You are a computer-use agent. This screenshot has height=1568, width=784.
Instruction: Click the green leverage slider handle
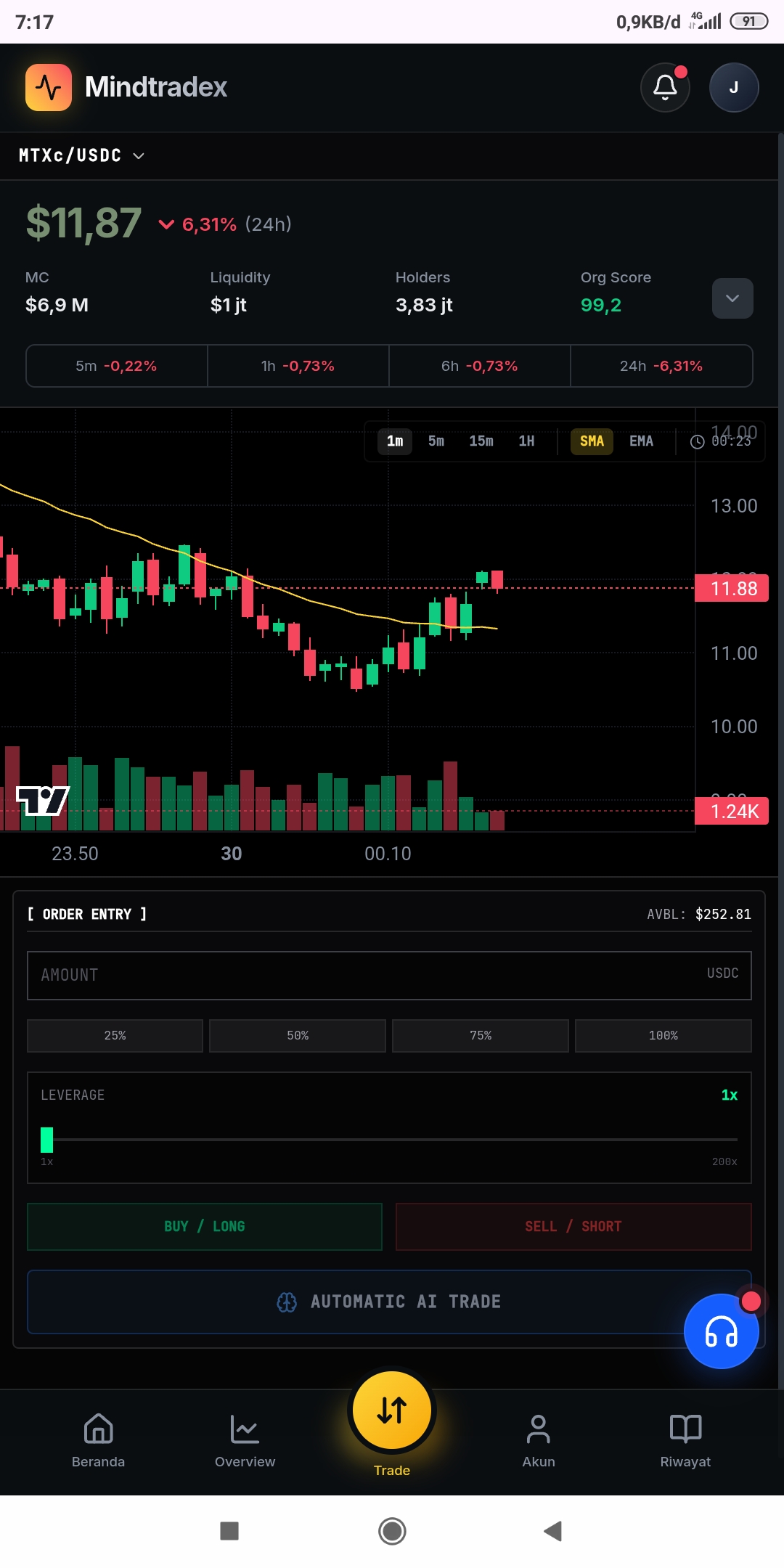[x=47, y=1140]
